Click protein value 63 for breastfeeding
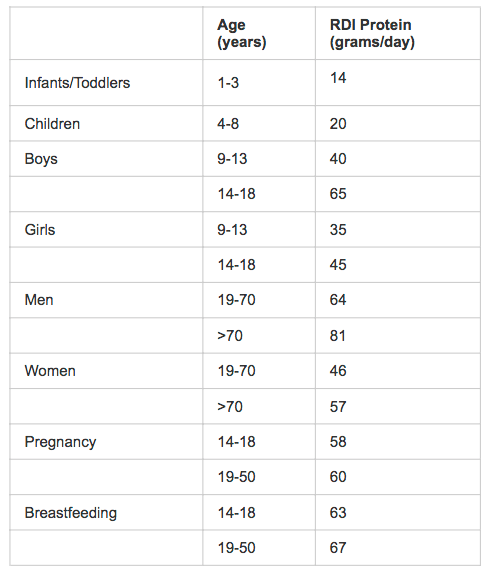This screenshot has height=575, width=491. 338,513
